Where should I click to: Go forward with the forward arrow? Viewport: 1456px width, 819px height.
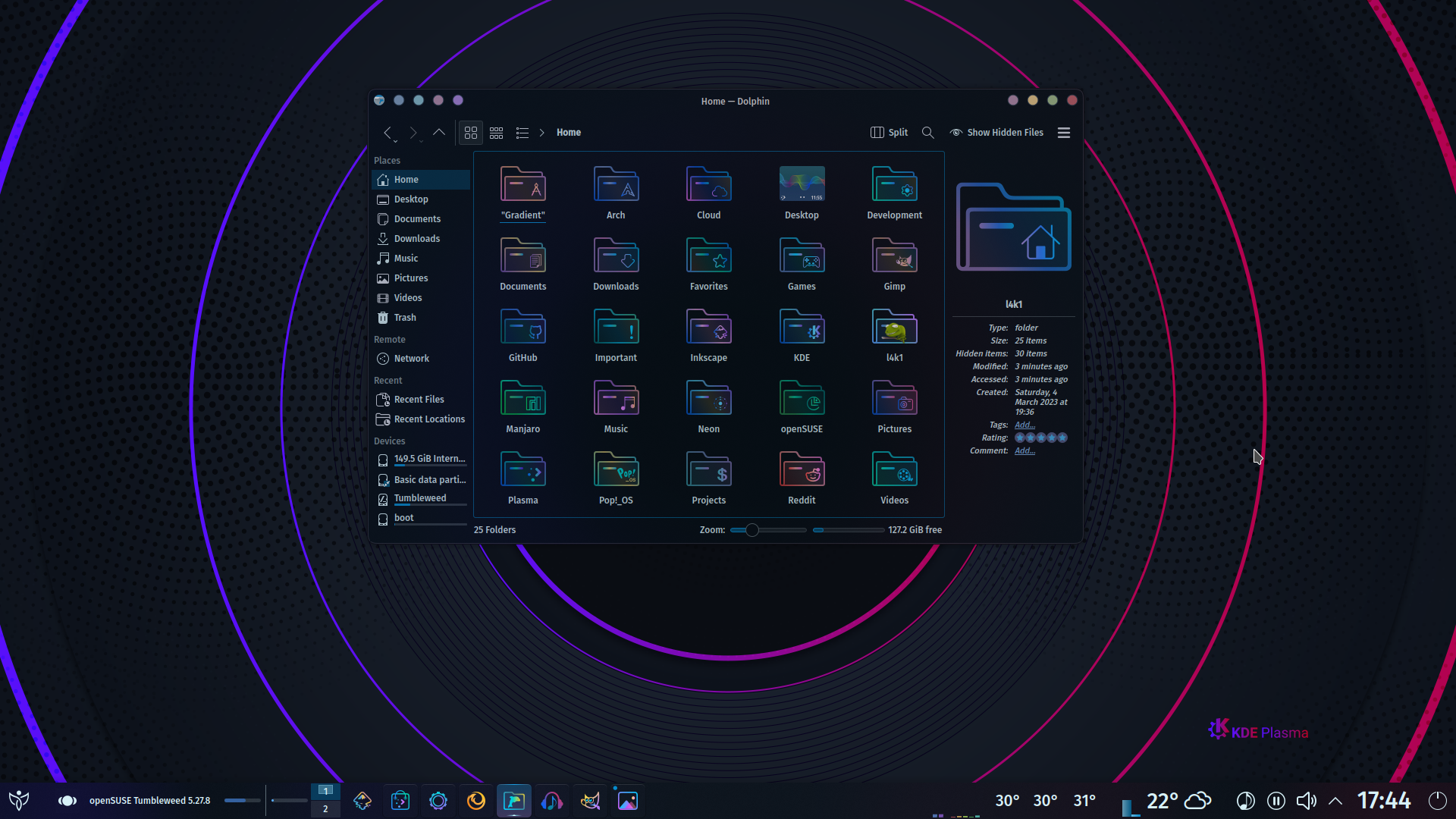[413, 133]
